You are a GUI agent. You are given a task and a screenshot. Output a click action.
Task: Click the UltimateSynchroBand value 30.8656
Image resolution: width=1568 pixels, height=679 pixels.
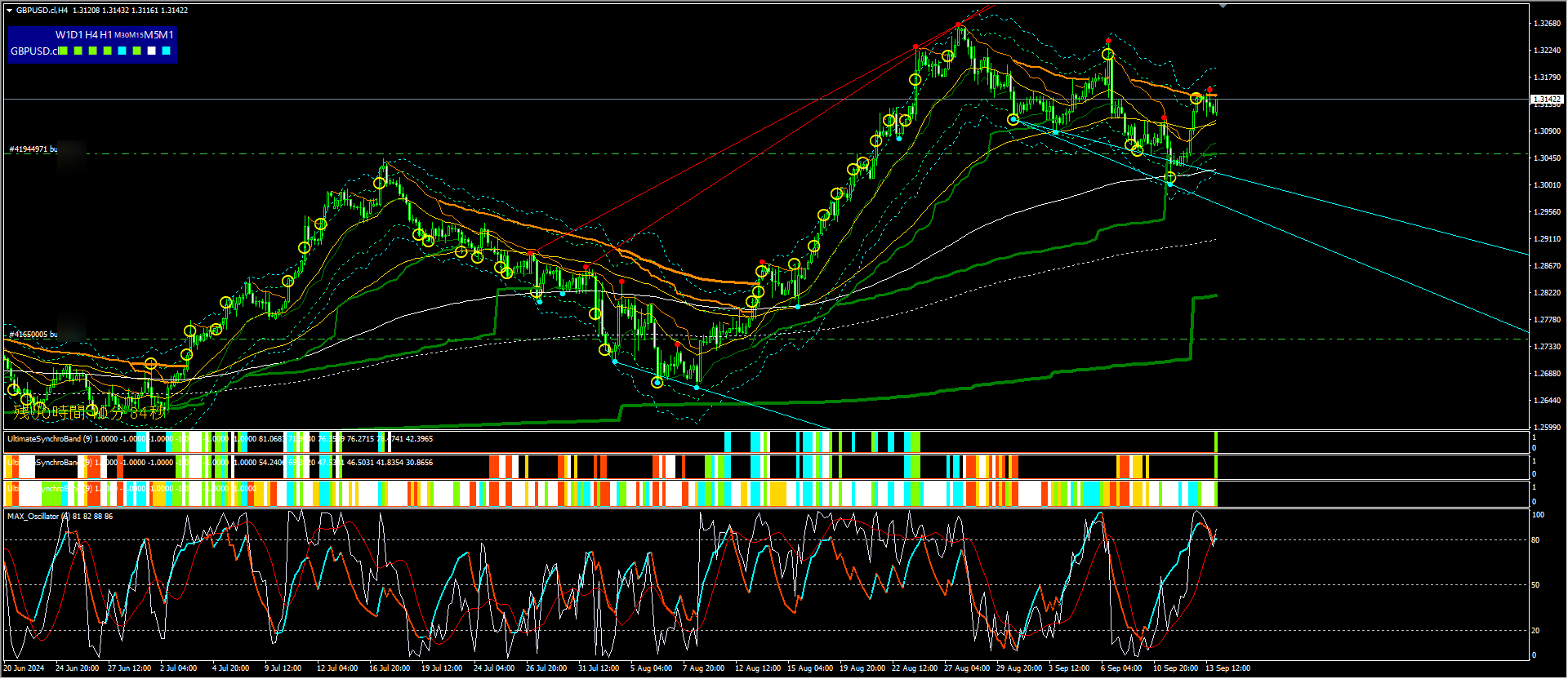pyautogui.click(x=419, y=463)
